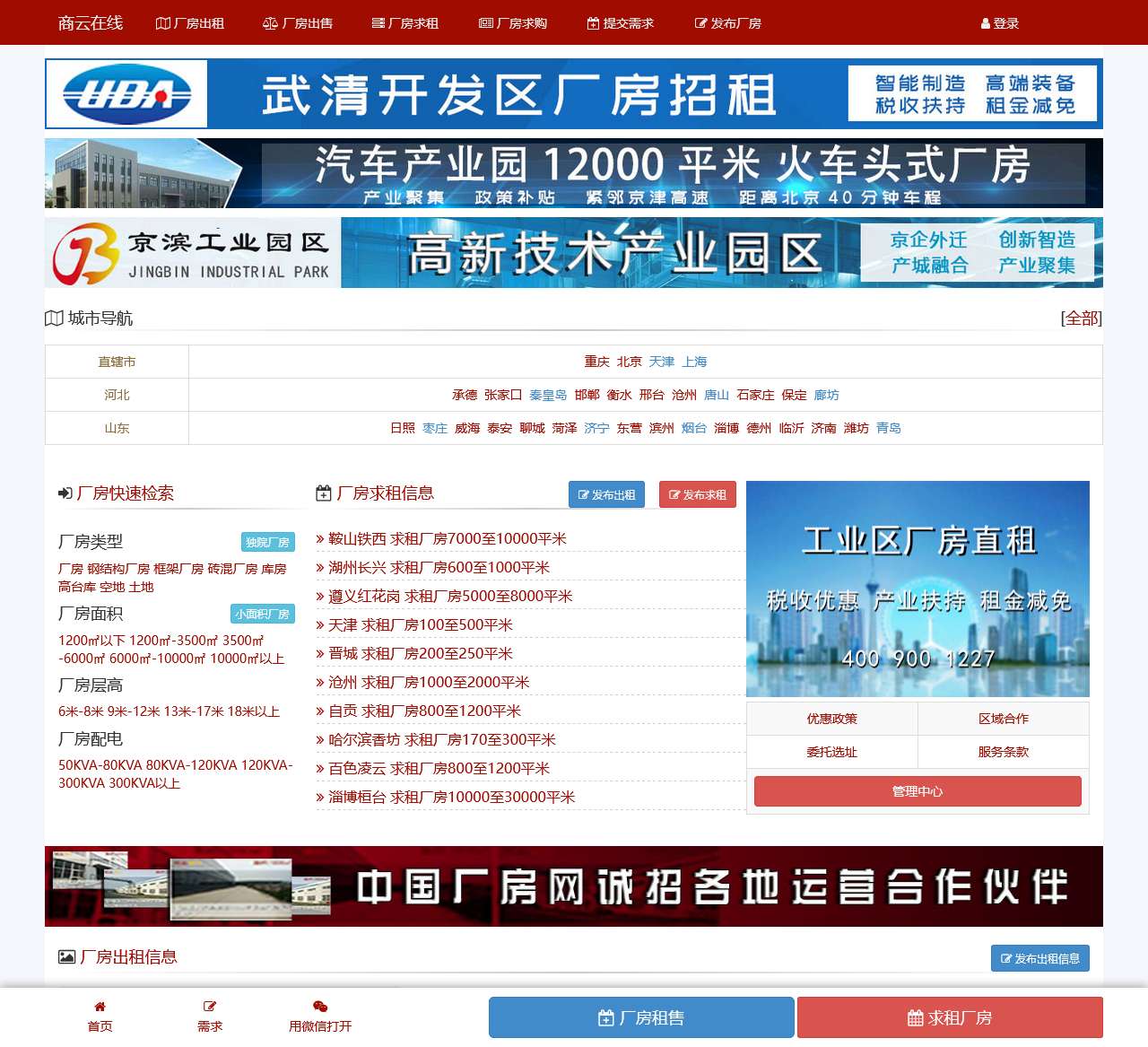Choose 廊坊 in the 河北 row

[x=826, y=395]
